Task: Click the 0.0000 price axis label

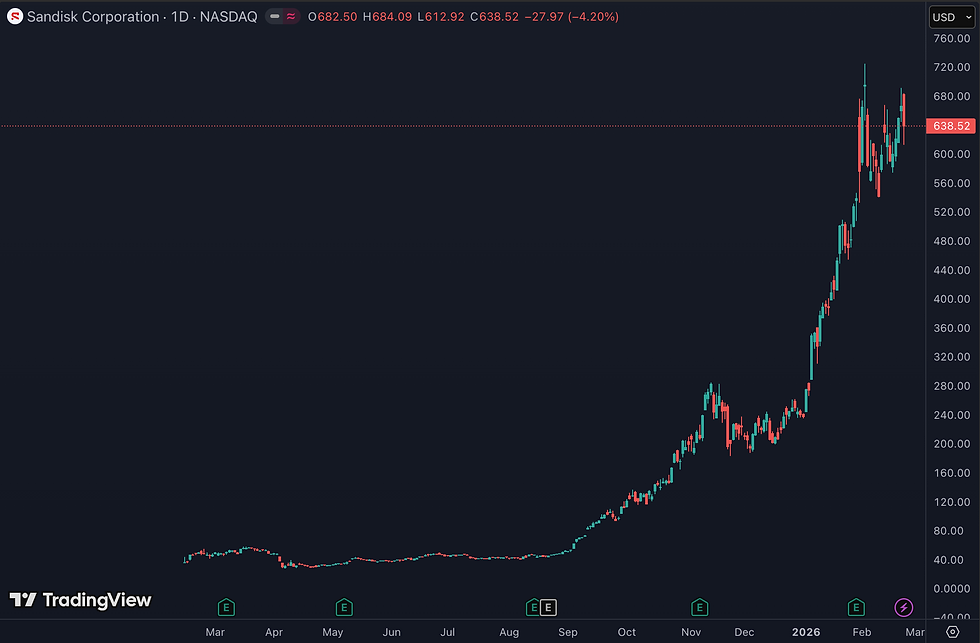Action: pos(951,589)
